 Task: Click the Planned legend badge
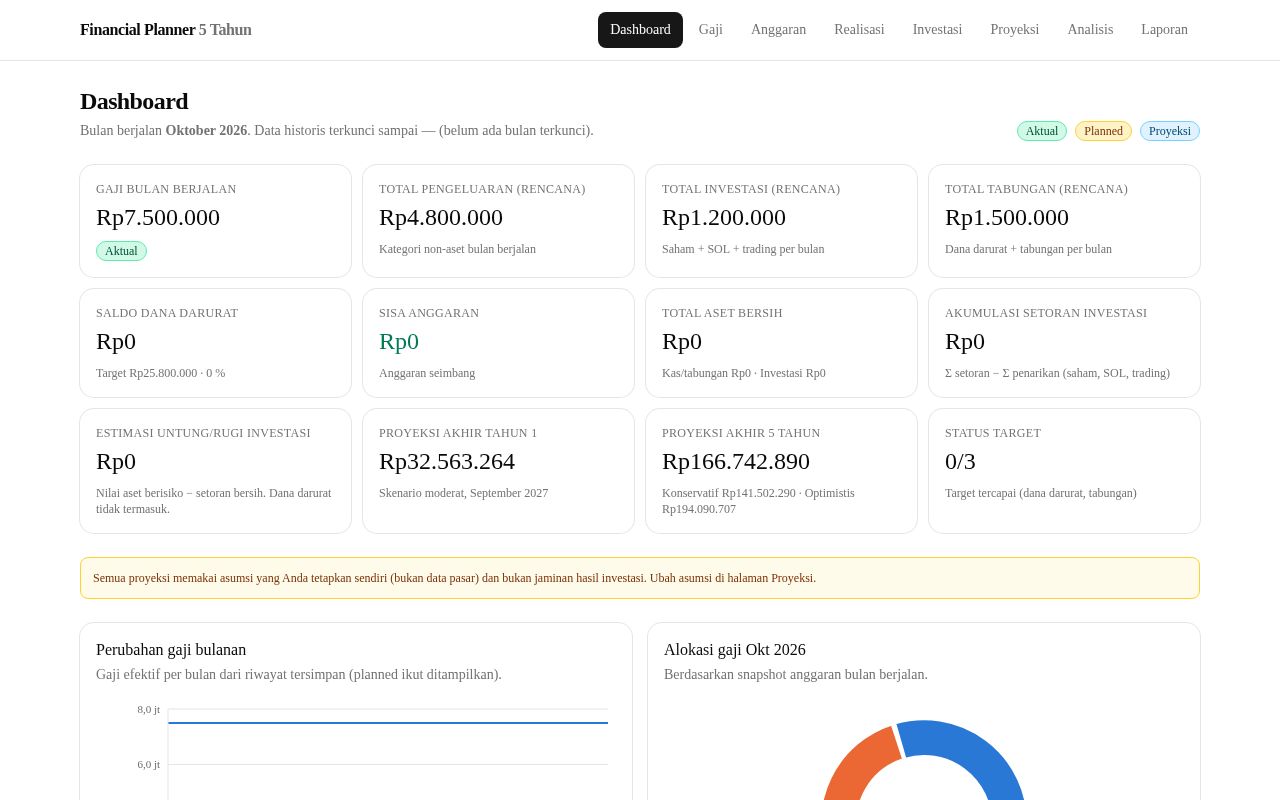1103,131
